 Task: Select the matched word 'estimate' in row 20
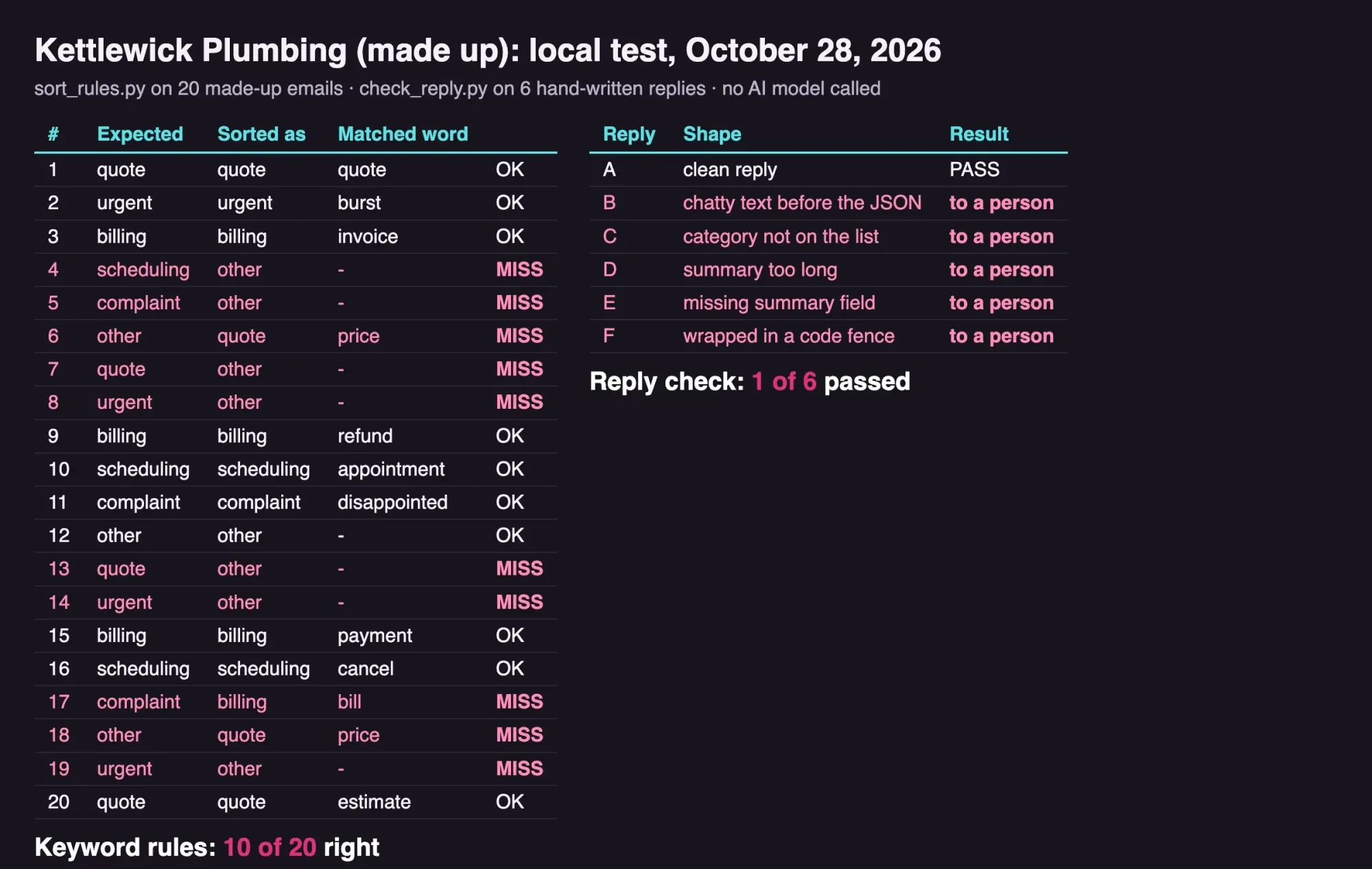click(x=374, y=802)
